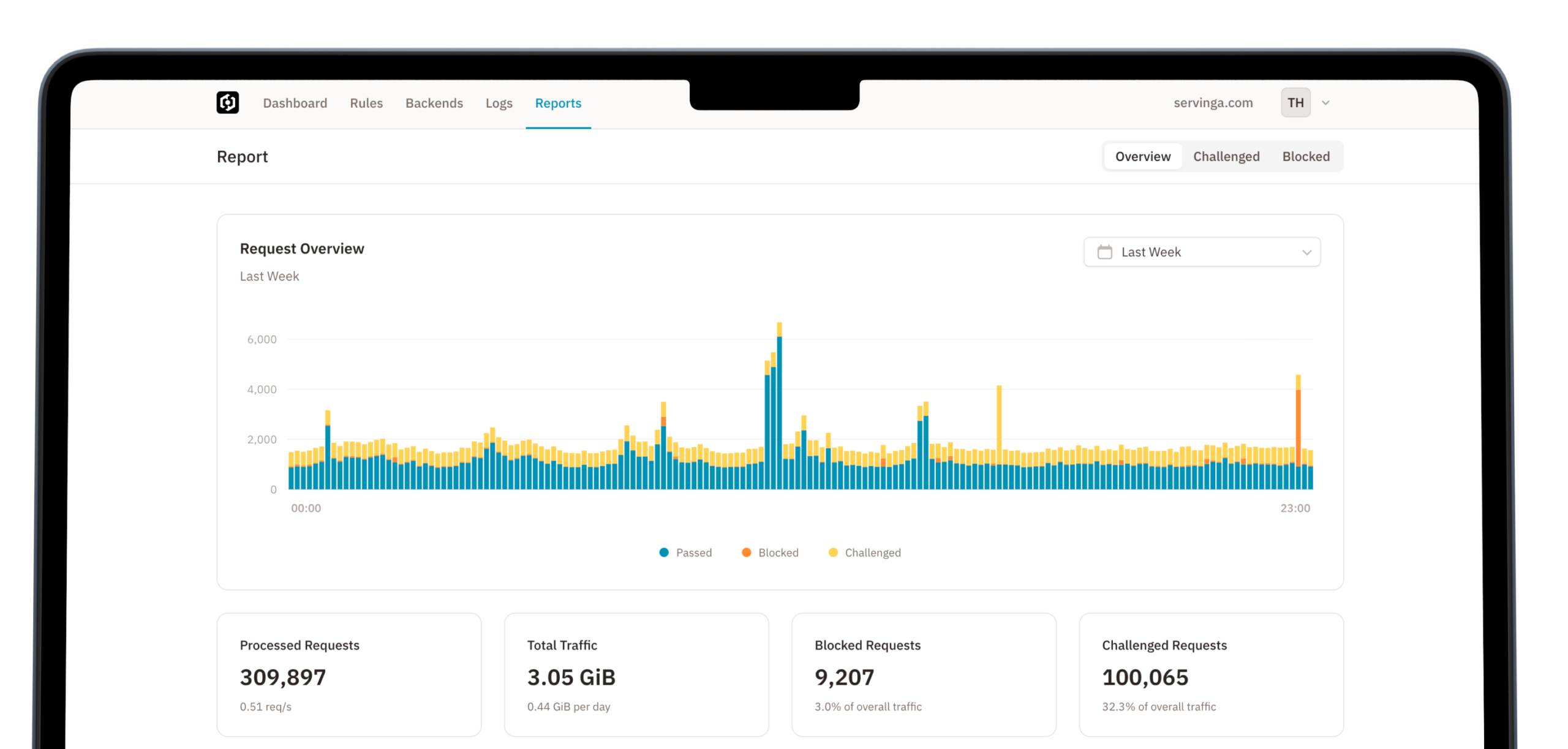
Task: Click the chevron in Last Week selector
Action: click(x=1306, y=252)
